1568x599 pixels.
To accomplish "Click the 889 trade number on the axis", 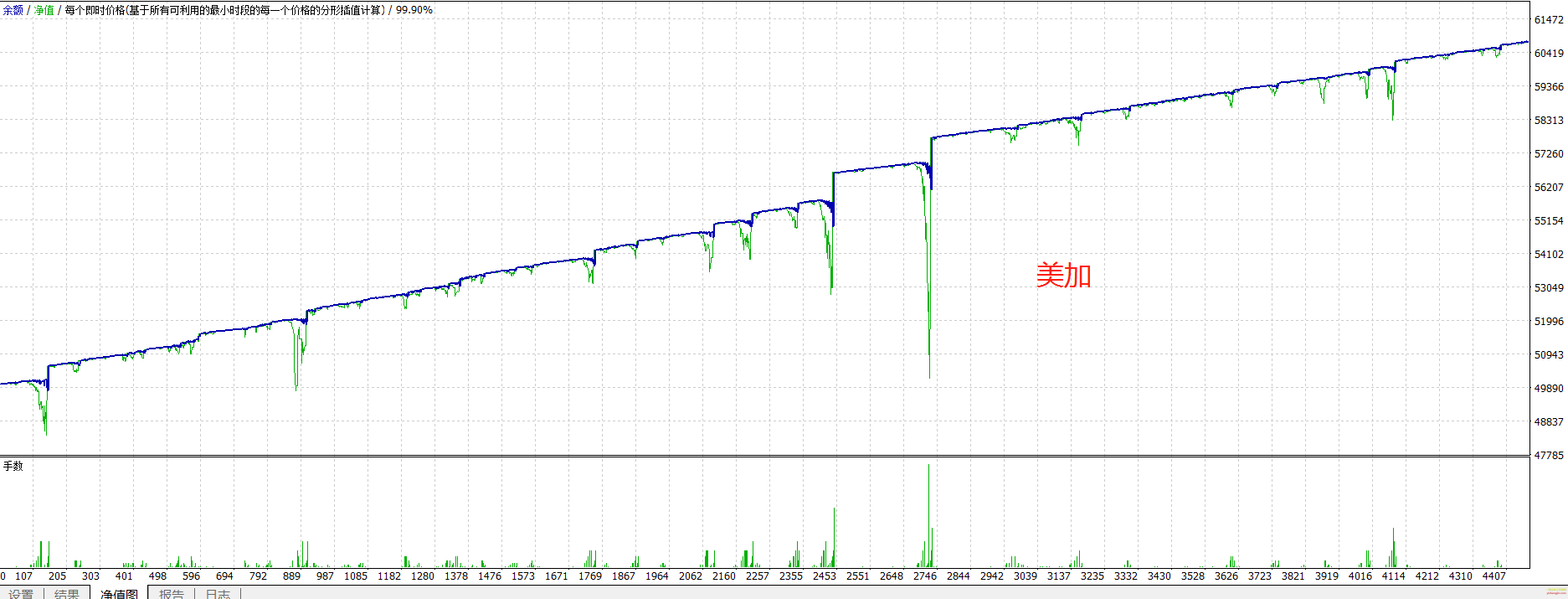I will tap(291, 576).
